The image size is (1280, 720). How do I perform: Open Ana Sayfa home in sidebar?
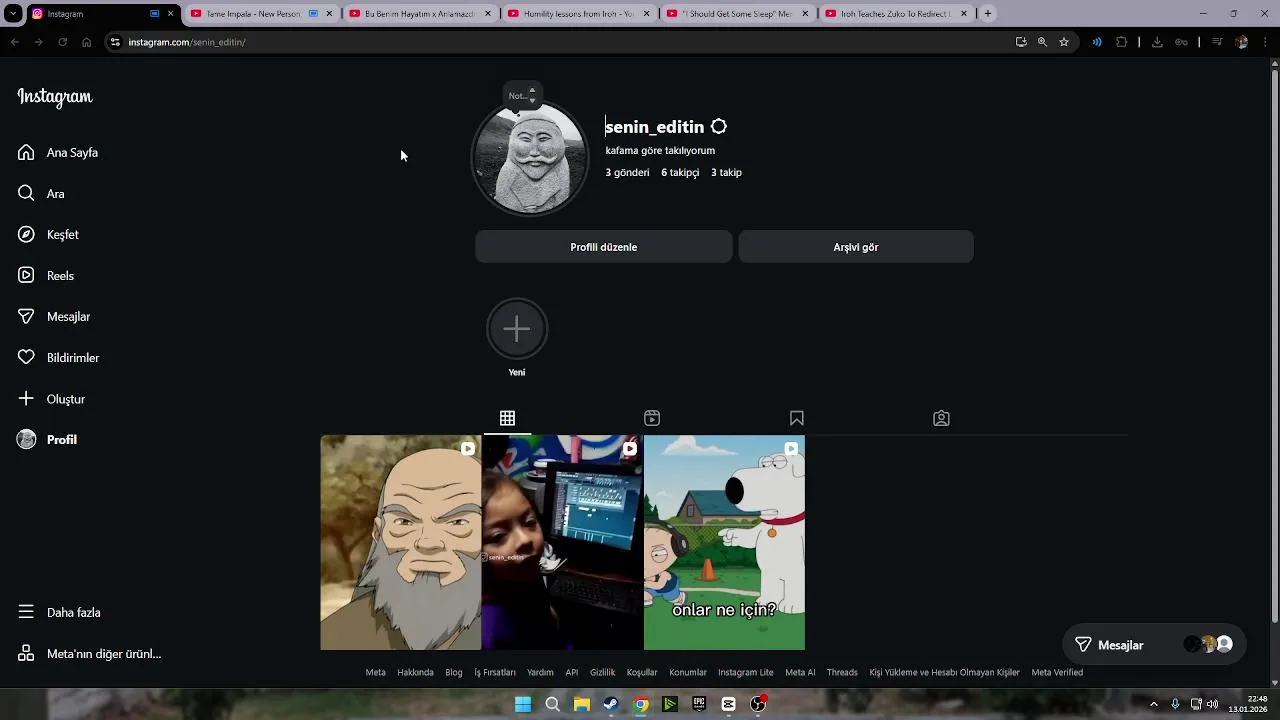pyautogui.click(x=58, y=153)
